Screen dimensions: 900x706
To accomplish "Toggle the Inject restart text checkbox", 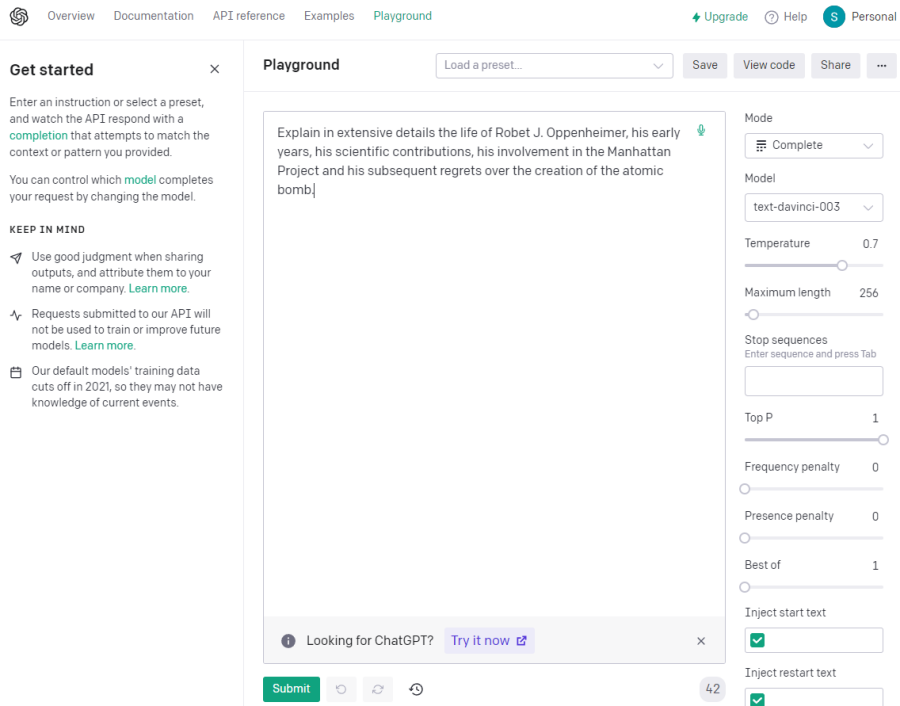I will click(x=758, y=699).
